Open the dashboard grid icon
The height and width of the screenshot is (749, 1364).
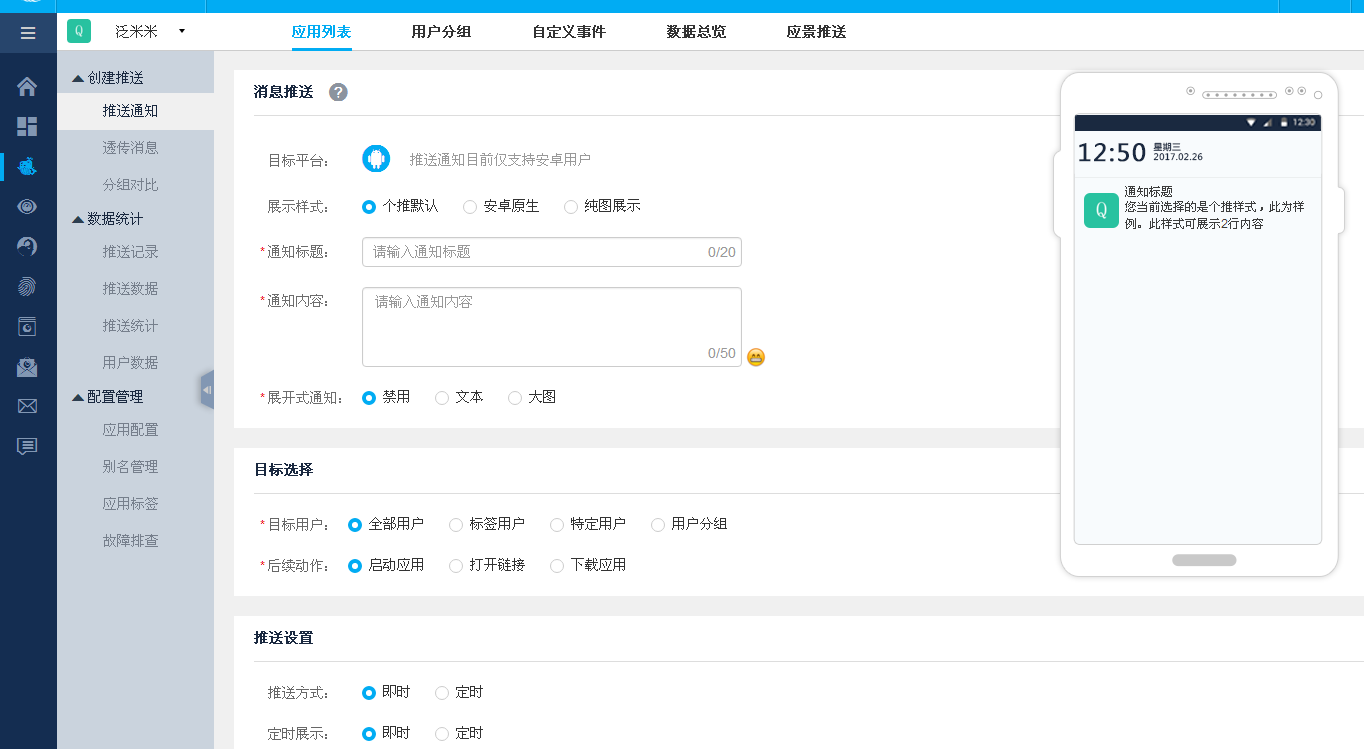(x=27, y=126)
